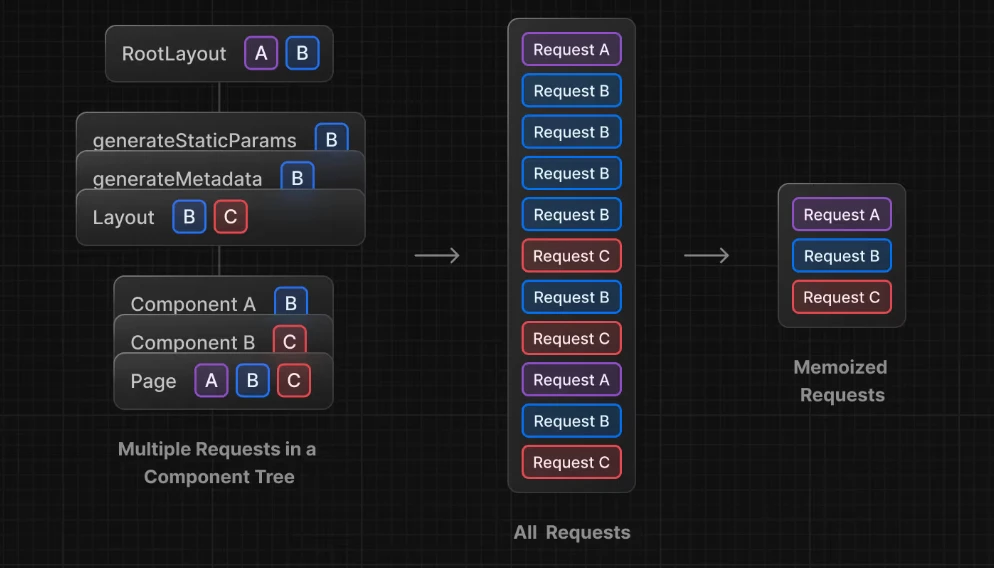
Task: Click the purple A badge in RootLayout
Action: [x=261, y=53]
